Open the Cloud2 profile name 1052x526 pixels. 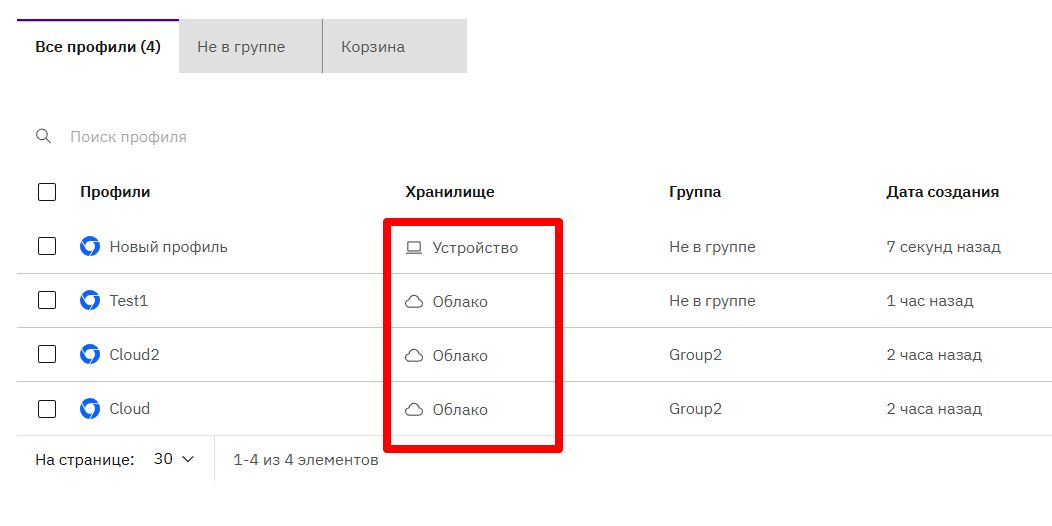[134, 354]
